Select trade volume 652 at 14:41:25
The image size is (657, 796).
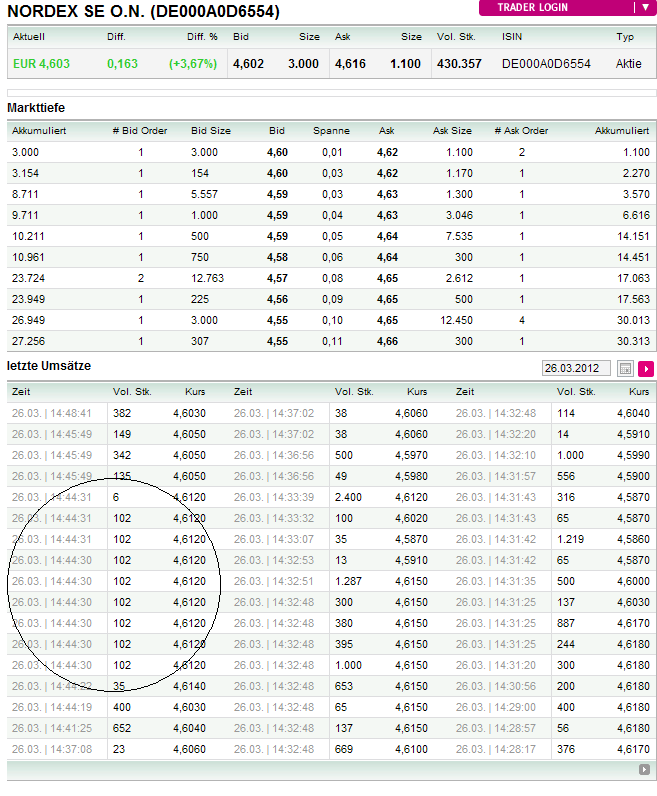[x=122, y=728]
